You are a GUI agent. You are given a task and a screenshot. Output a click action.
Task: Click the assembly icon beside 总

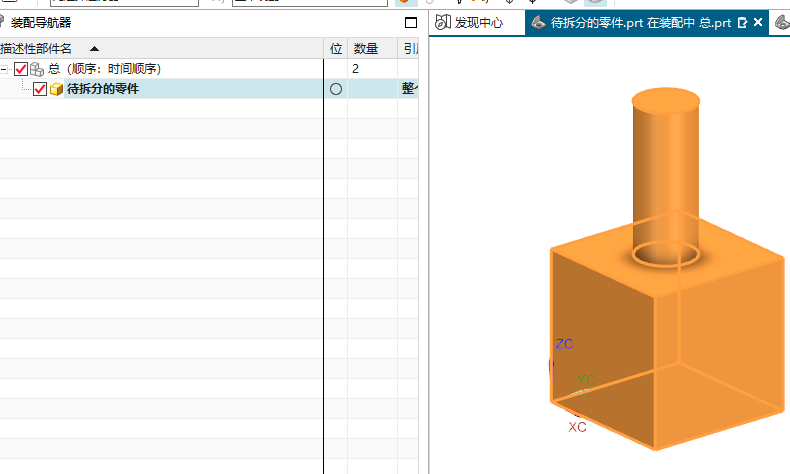(x=37, y=69)
